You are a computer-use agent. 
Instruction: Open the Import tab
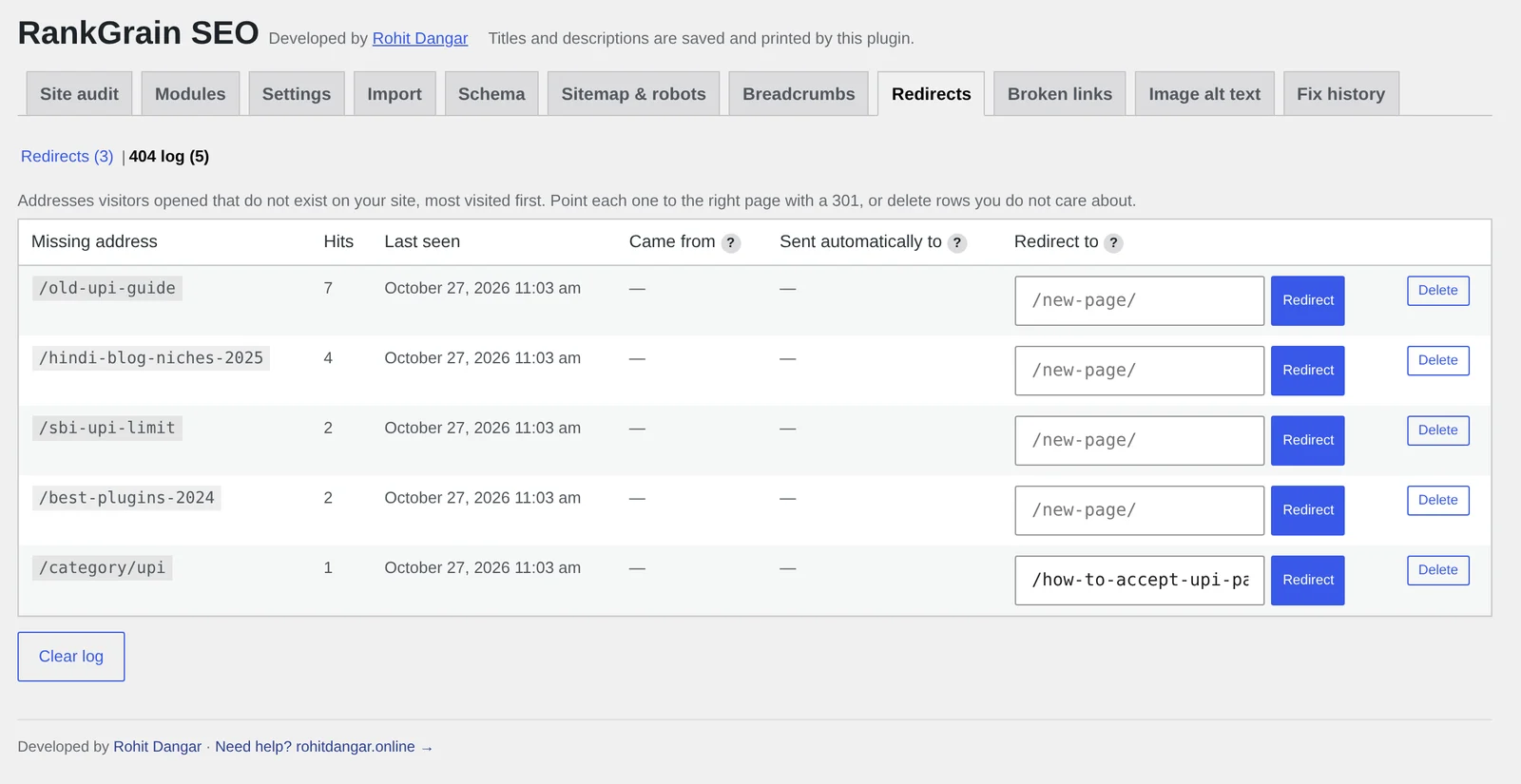point(395,94)
